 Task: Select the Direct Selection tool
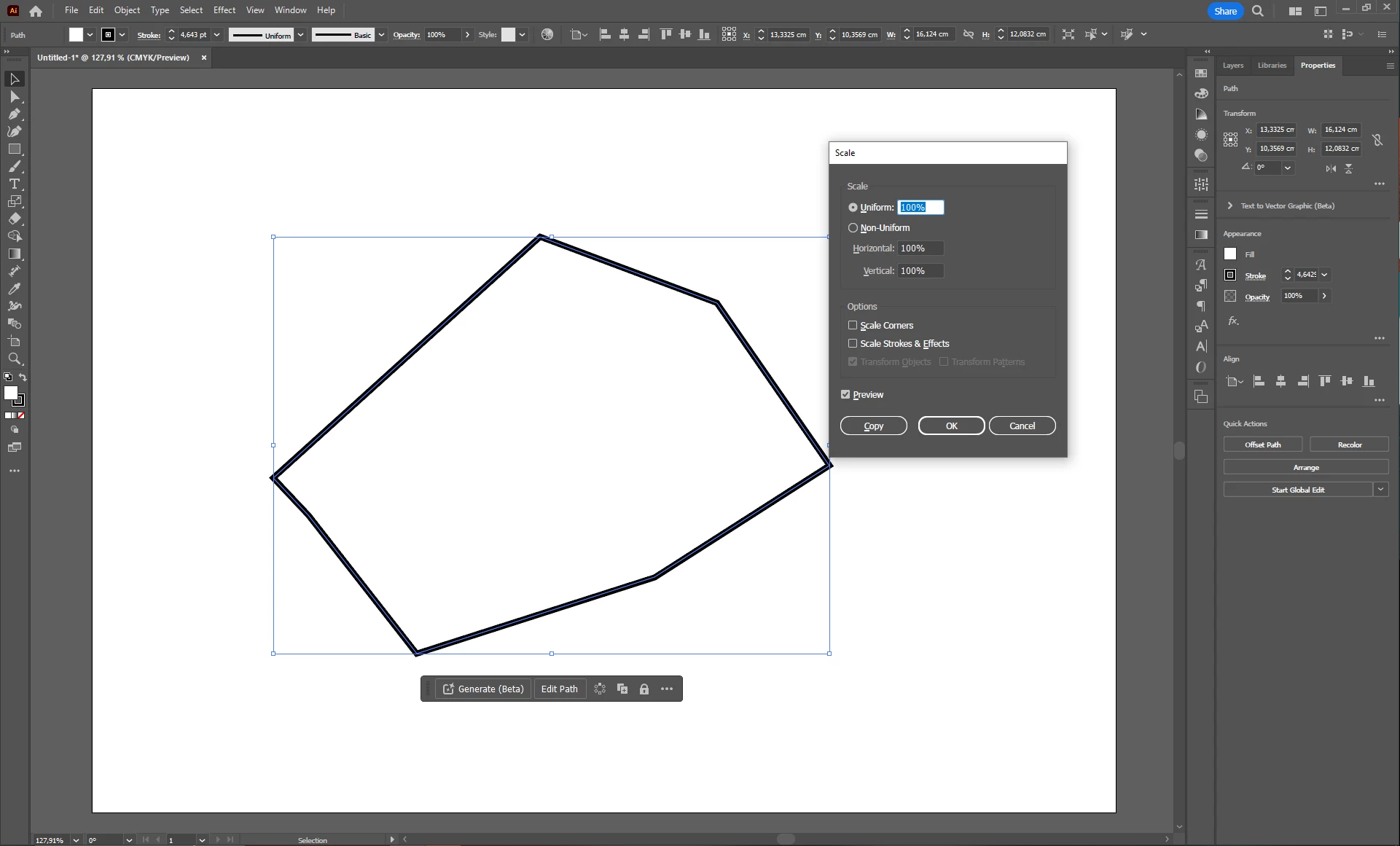[14, 96]
